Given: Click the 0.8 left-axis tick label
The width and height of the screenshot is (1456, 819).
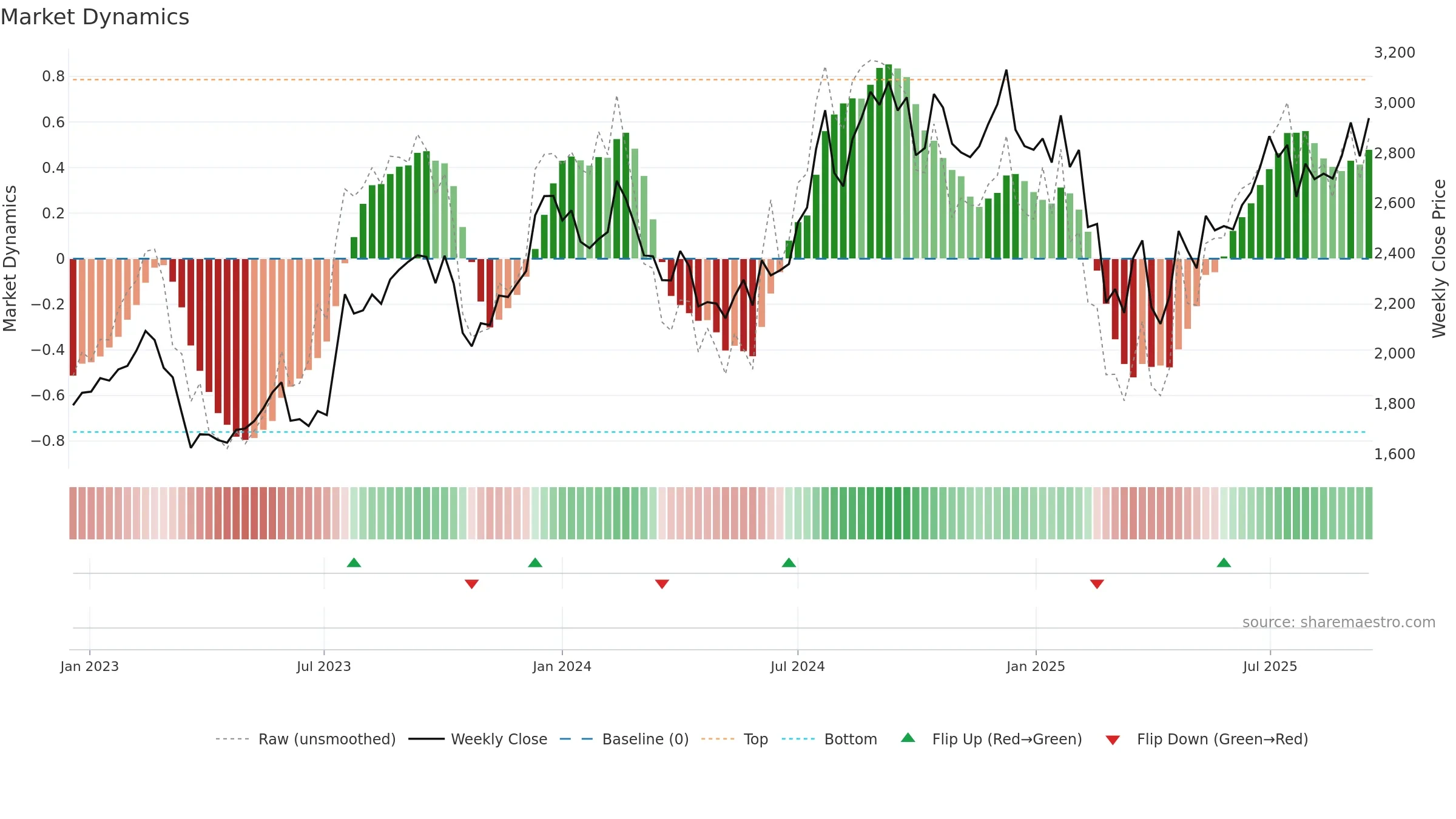Looking at the screenshot, I should tap(53, 76).
